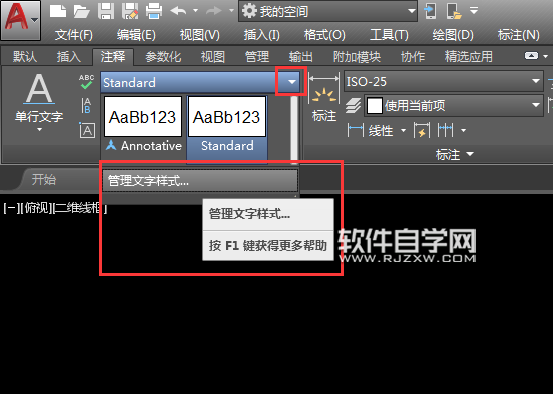Viewport: 553px width, 394px height.
Task: Switch to the 管理 ribbon tab
Action: pos(257,56)
